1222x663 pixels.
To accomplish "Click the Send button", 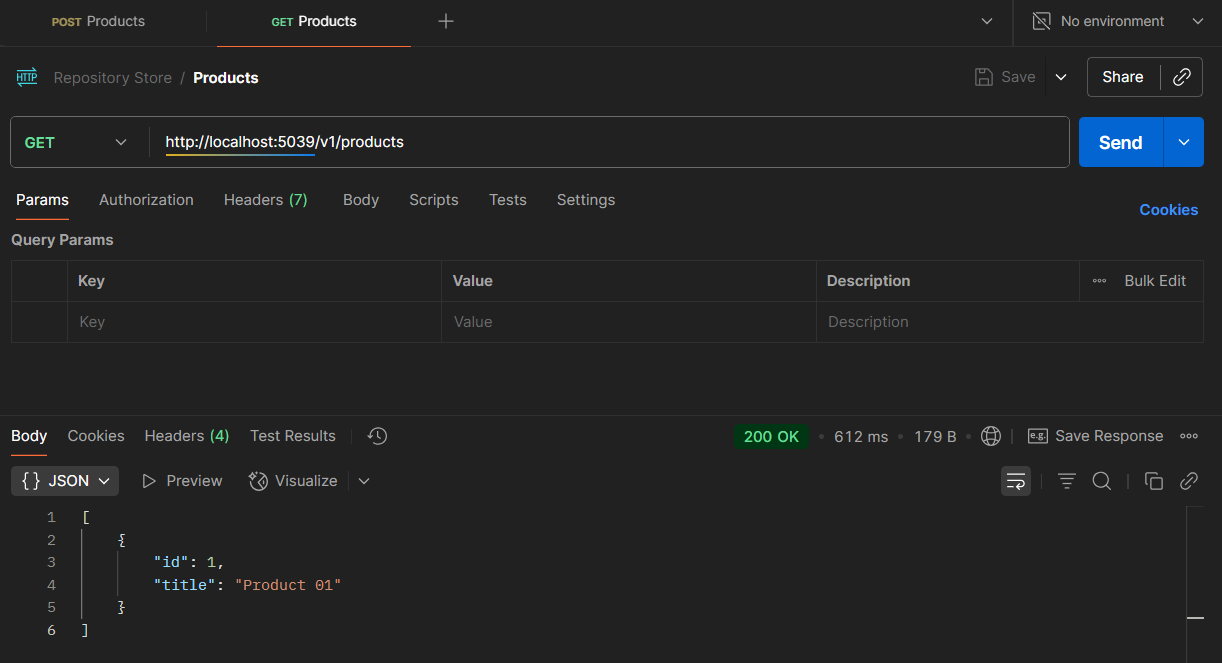I will [x=1120, y=142].
